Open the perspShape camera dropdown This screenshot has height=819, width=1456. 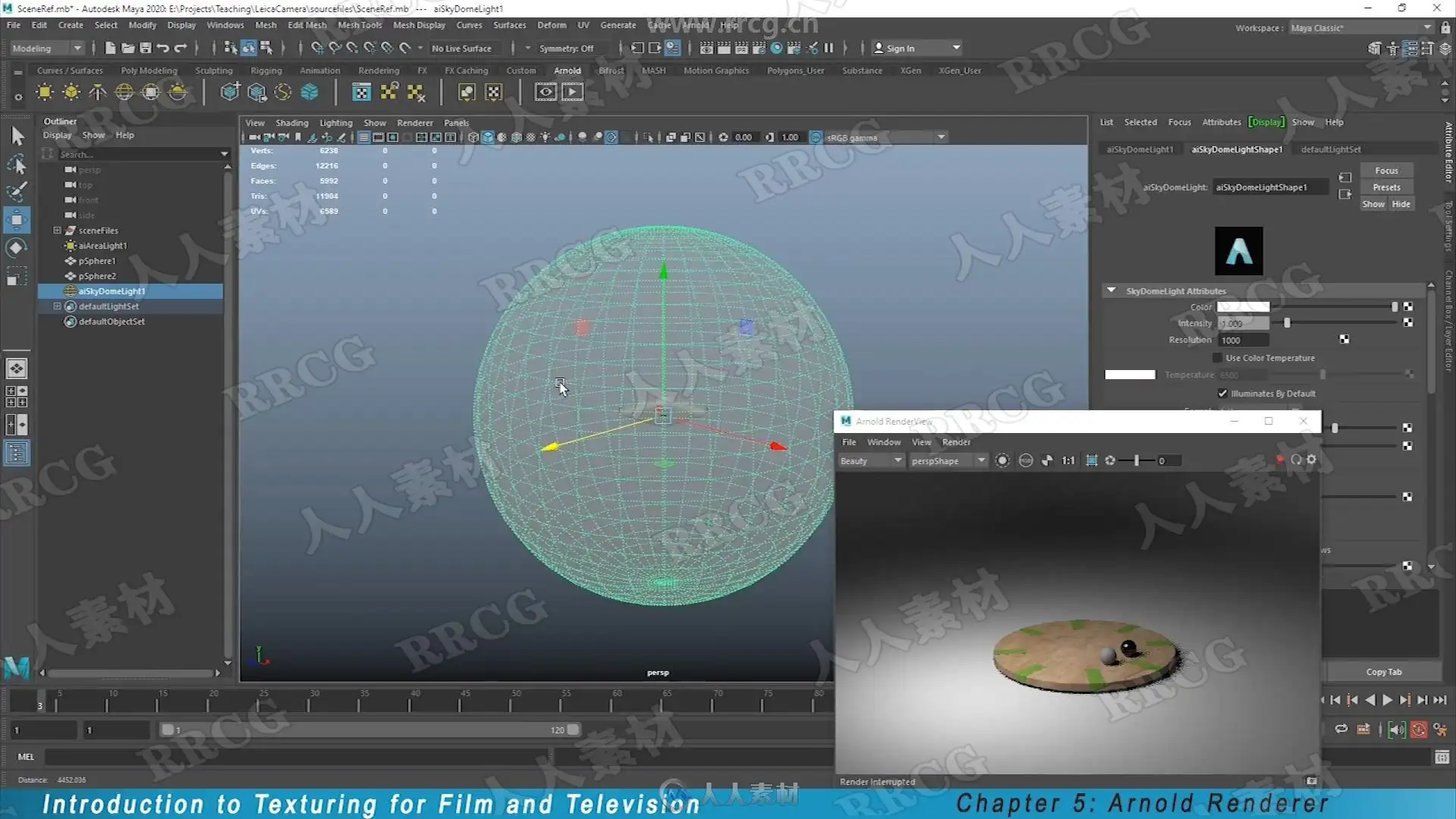pos(948,460)
